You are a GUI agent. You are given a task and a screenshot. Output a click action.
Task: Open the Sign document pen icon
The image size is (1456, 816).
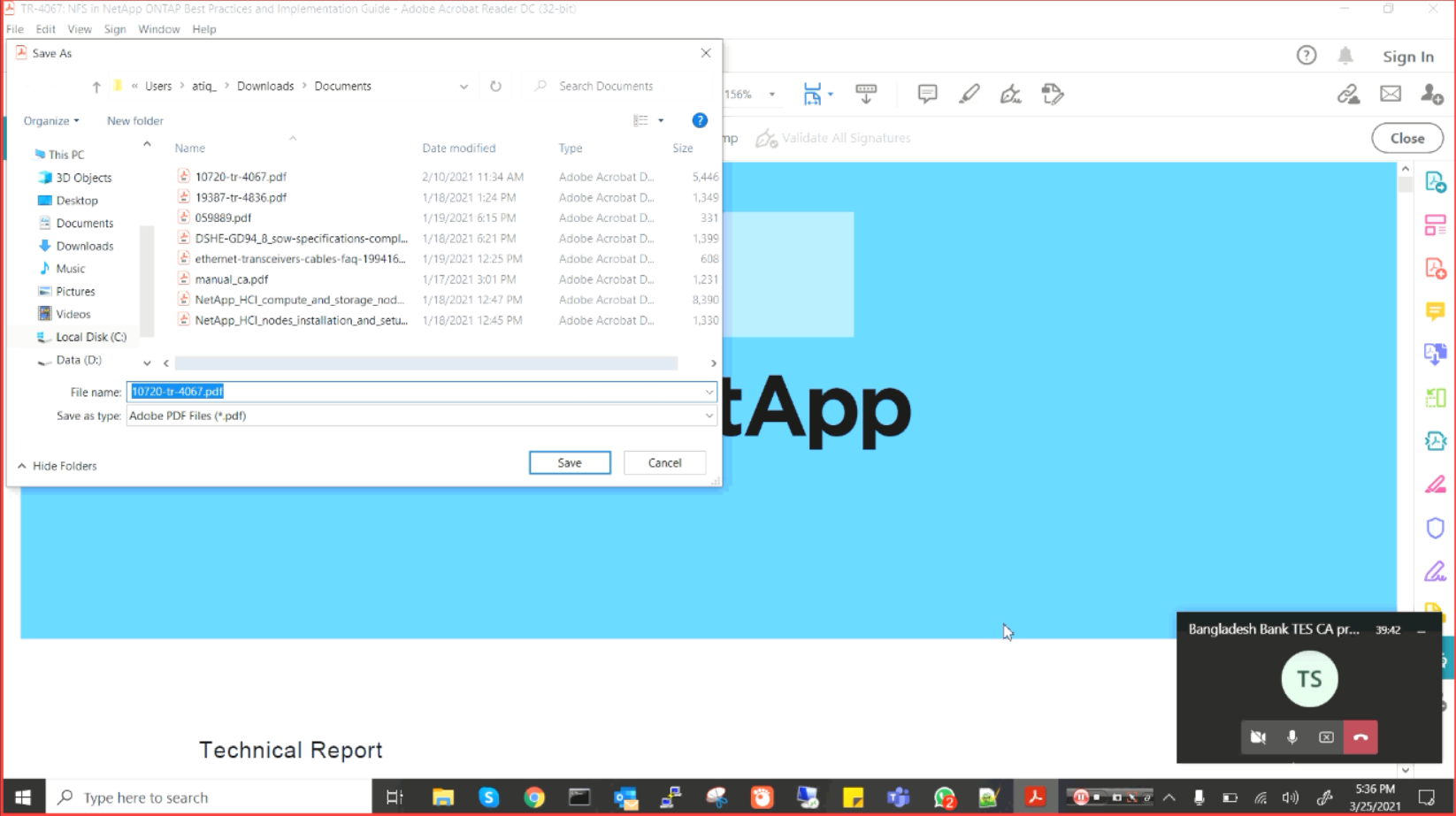point(1011,94)
